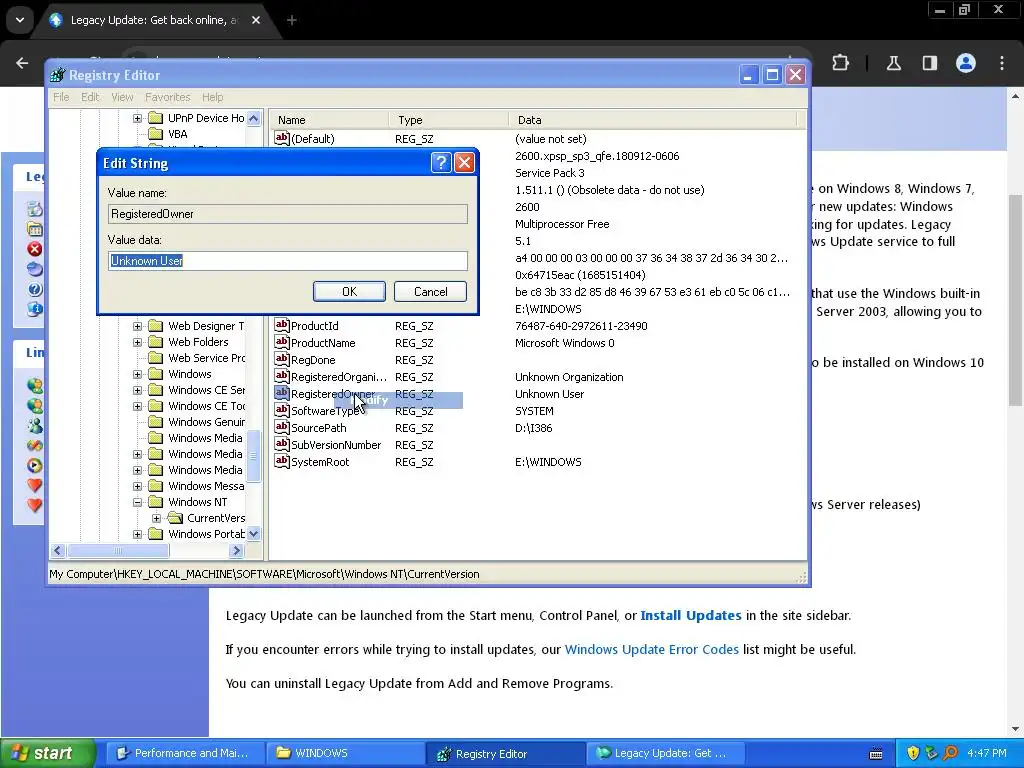
Task: Open the tab search dropdown
Action: click(x=20, y=20)
